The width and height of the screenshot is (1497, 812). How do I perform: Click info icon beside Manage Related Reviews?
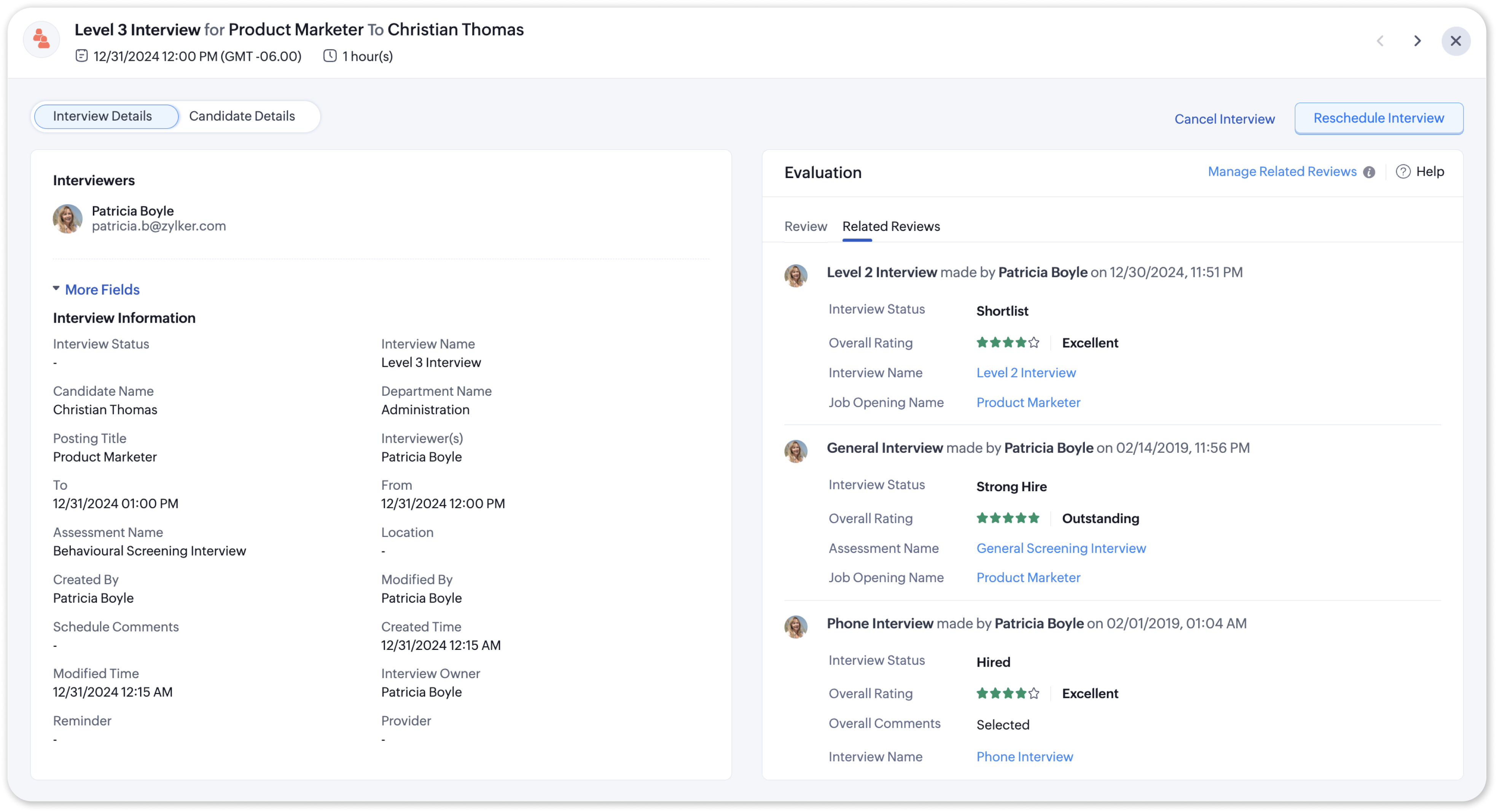click(x=1369, y=172)
